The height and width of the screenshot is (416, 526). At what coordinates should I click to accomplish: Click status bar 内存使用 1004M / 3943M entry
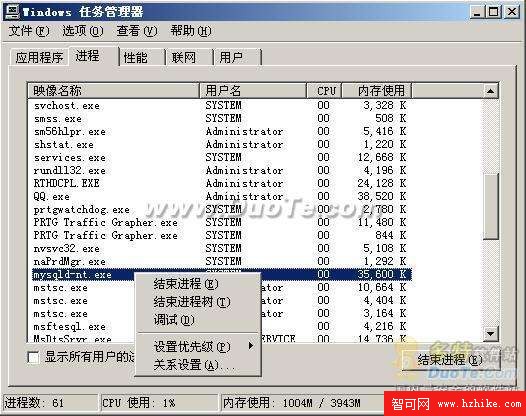tap(302, 403)
